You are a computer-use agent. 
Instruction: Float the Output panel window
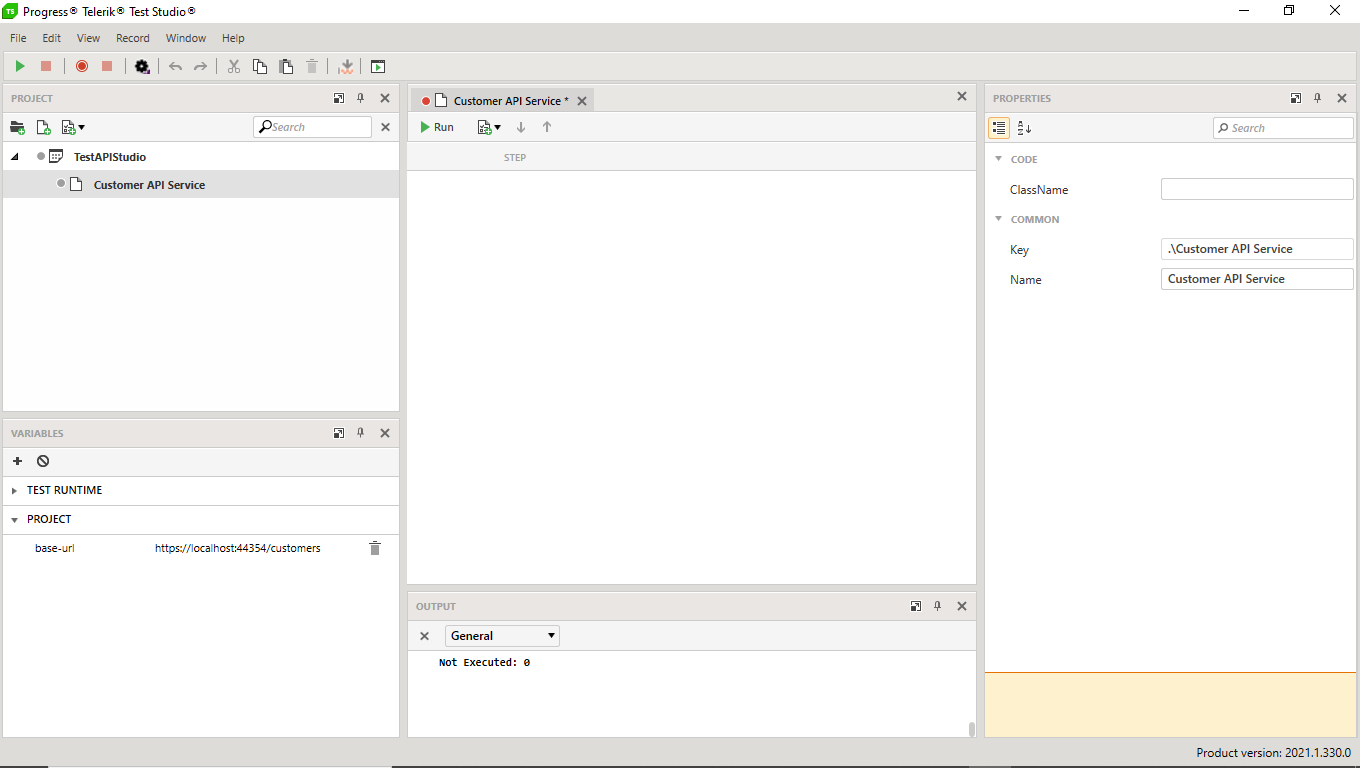[x=916, y=606]
